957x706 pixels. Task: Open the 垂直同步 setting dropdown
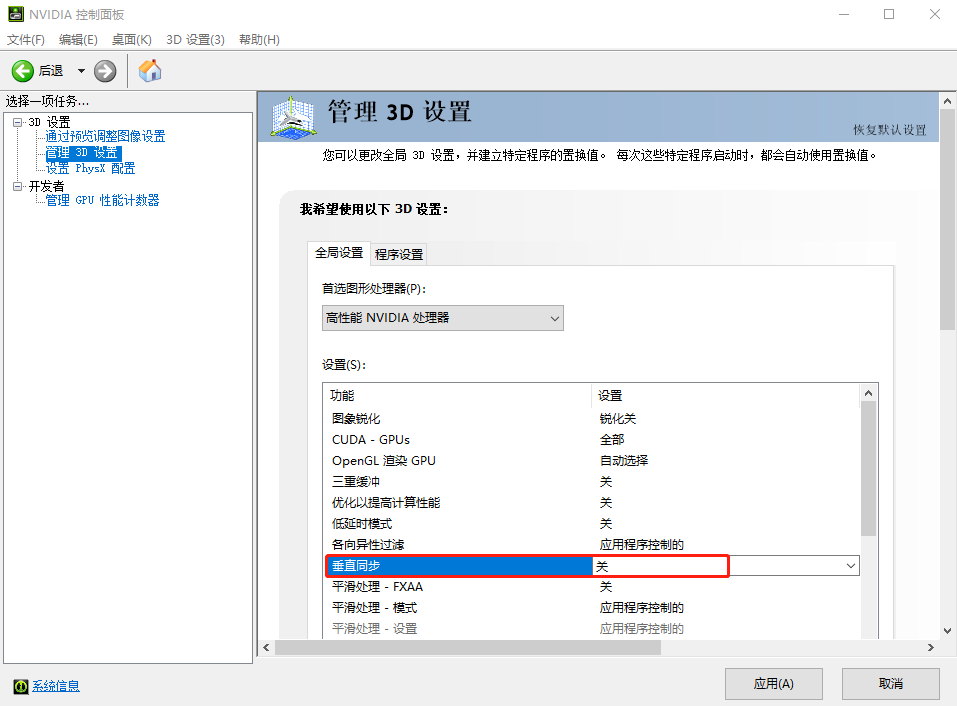tap(850, 566)
